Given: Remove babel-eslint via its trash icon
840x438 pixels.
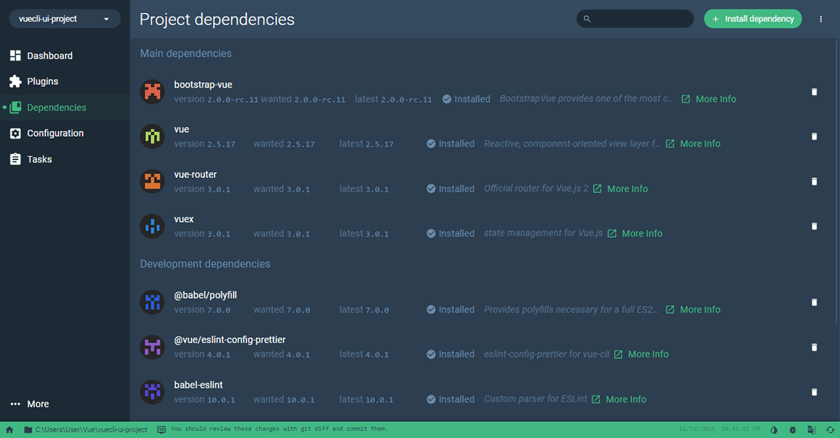Looking at the screenshot, I should click(x=814, y=391).
